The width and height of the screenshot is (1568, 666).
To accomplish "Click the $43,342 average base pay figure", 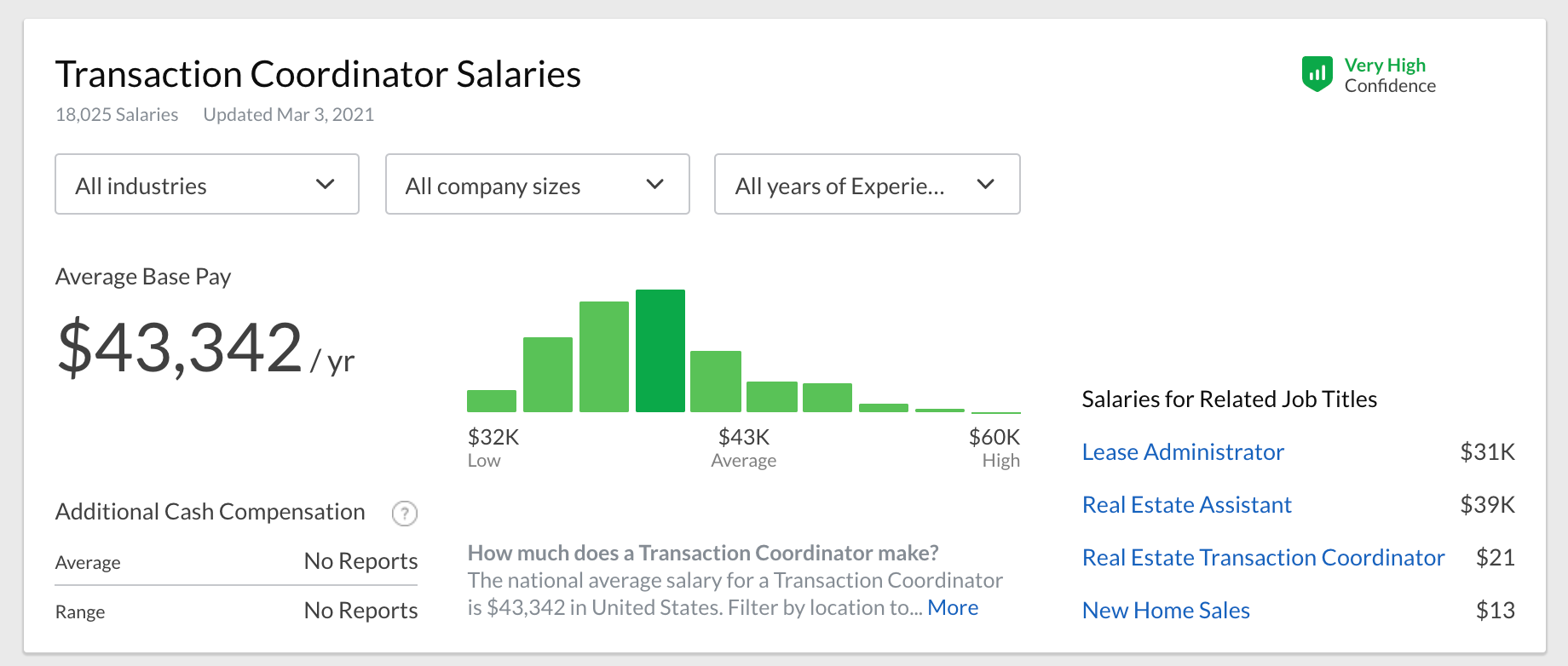I will tap(180, 347).
